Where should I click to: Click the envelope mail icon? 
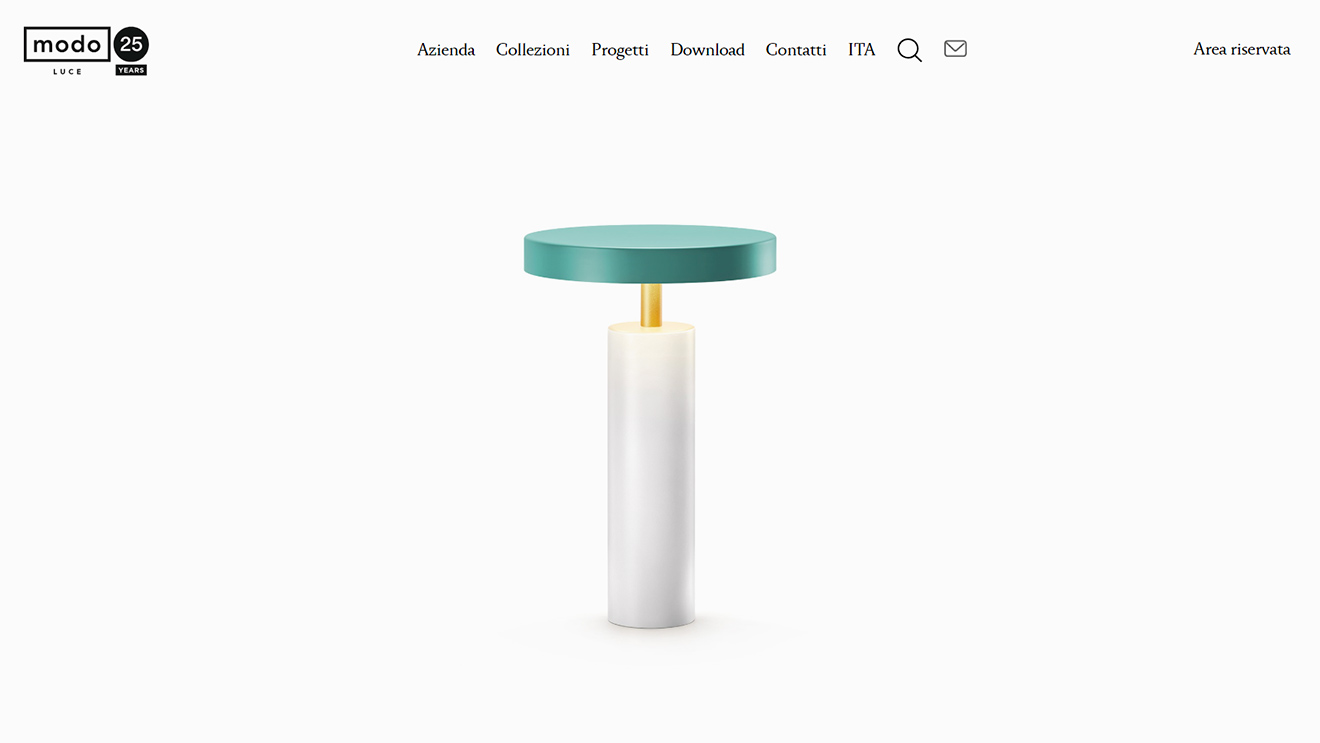click(x=955, y=48)
